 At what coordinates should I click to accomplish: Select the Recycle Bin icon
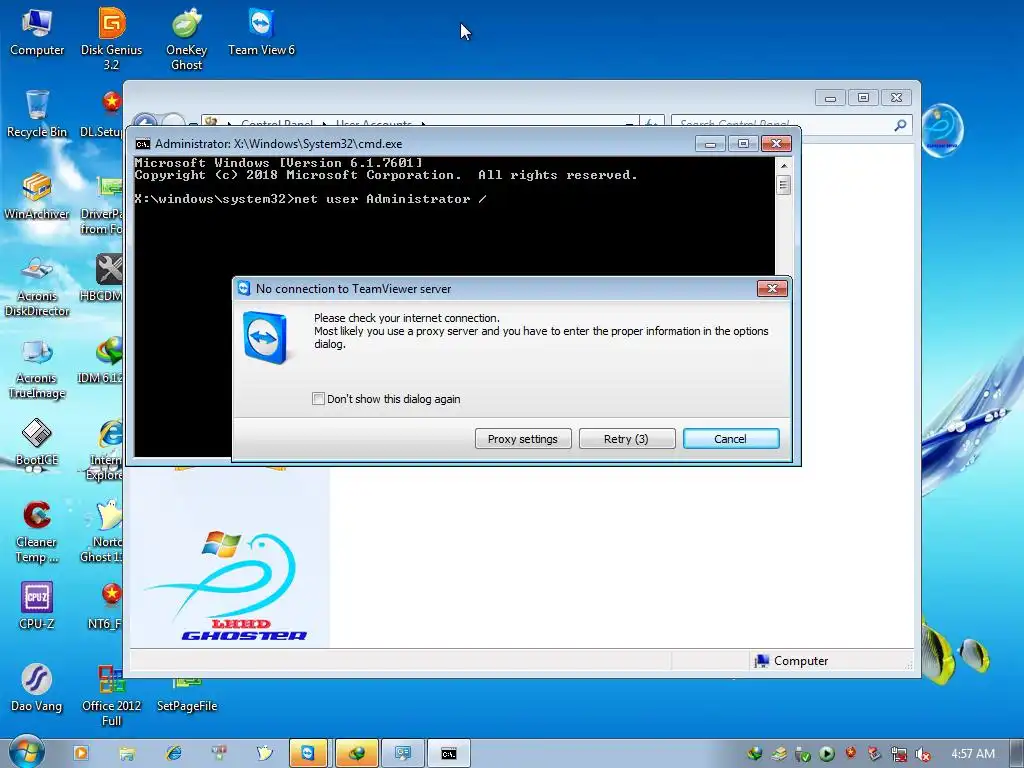[x=37, y=114]
